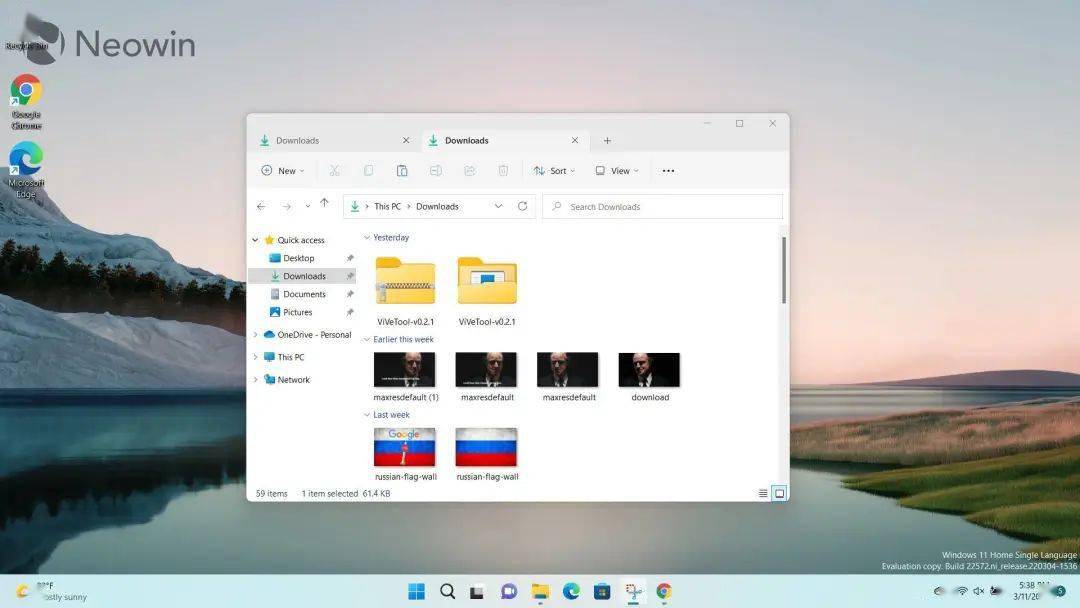Image resolution: width=1080 pixels, height=608 pixels.
Task: Copy the selected item with the Copy icon
Action: pos(368,170)
